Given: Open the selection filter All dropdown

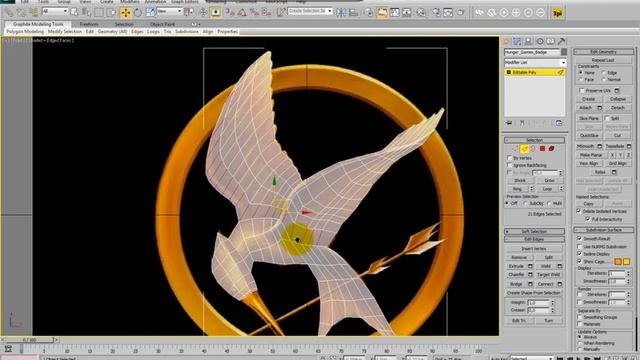Looking at the screenshot, I should (55, 11).
